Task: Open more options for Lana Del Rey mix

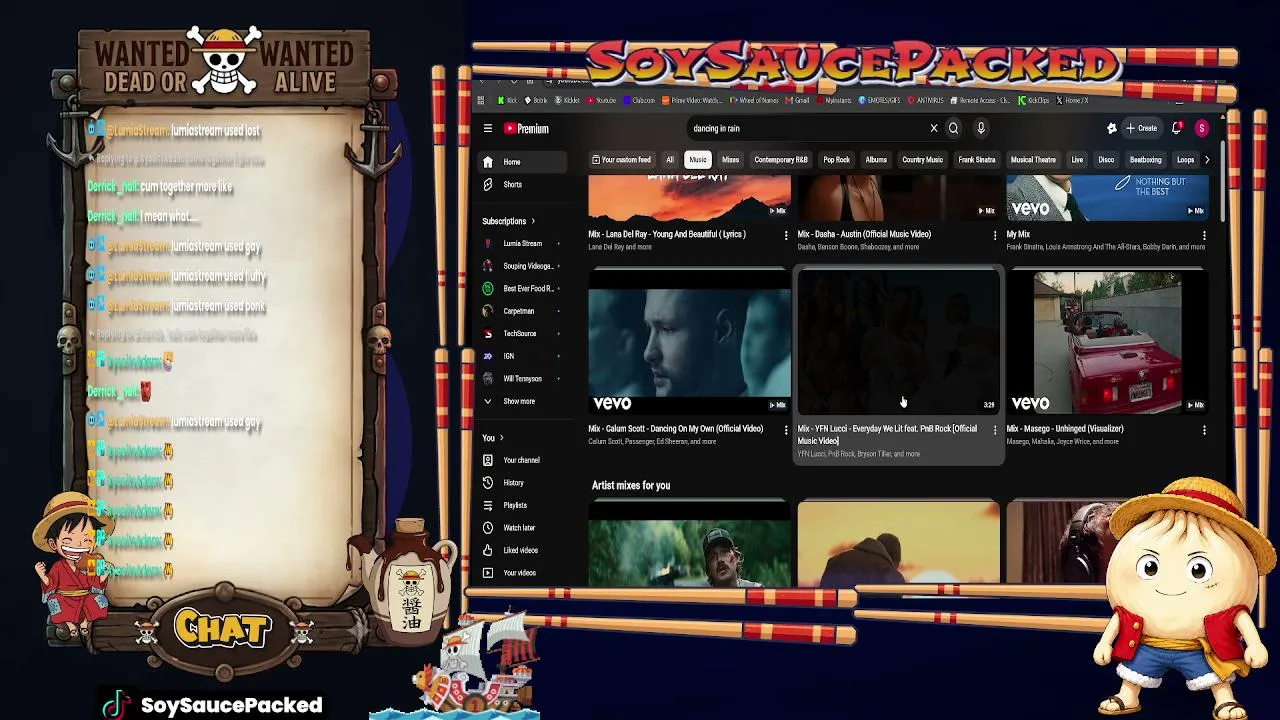Action: pyautogui.click(x=786, y=235)
